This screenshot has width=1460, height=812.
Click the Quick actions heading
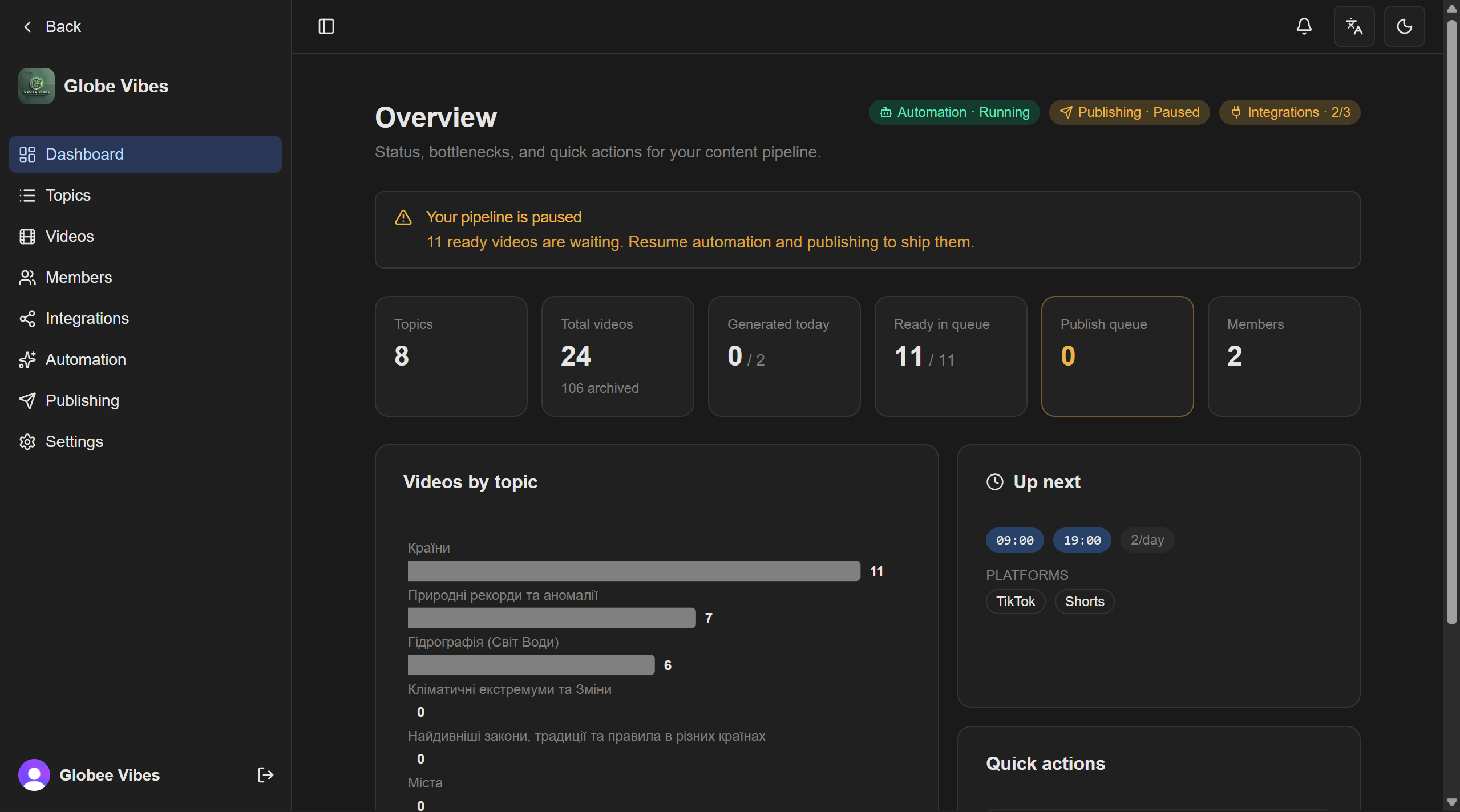1045,764
